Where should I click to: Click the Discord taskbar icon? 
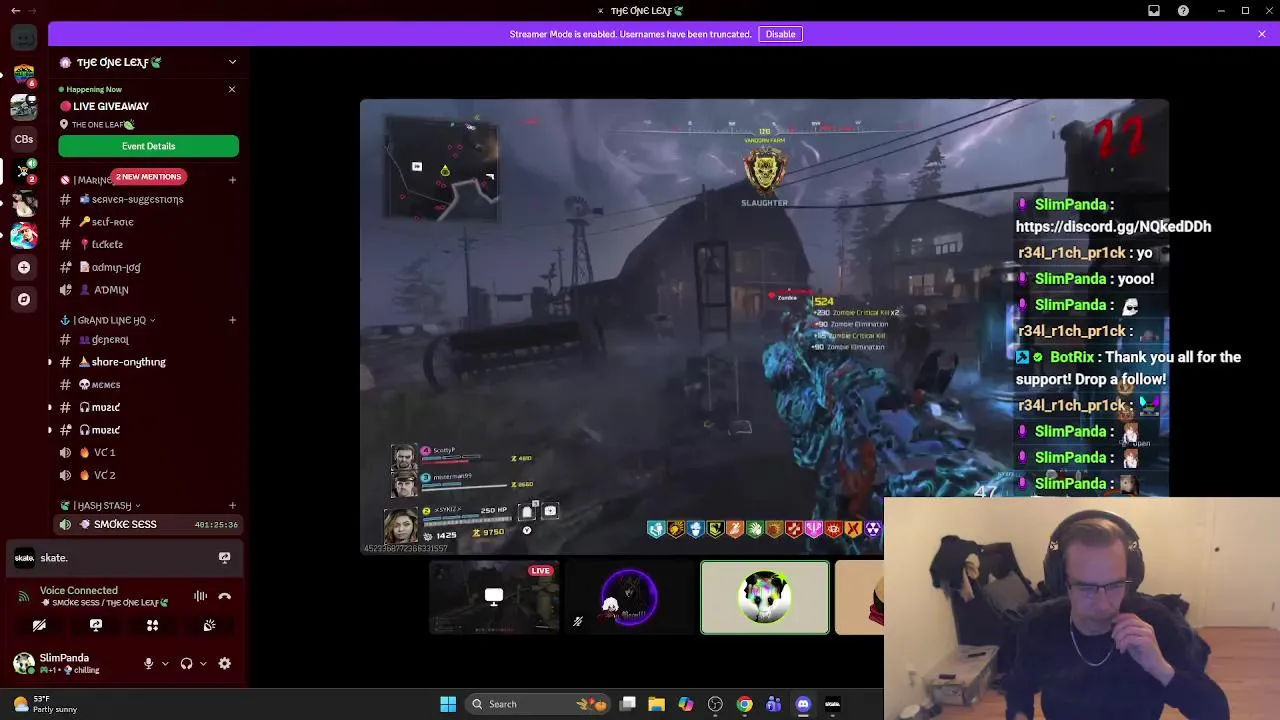pyautogui.click(x=803, y=704)
